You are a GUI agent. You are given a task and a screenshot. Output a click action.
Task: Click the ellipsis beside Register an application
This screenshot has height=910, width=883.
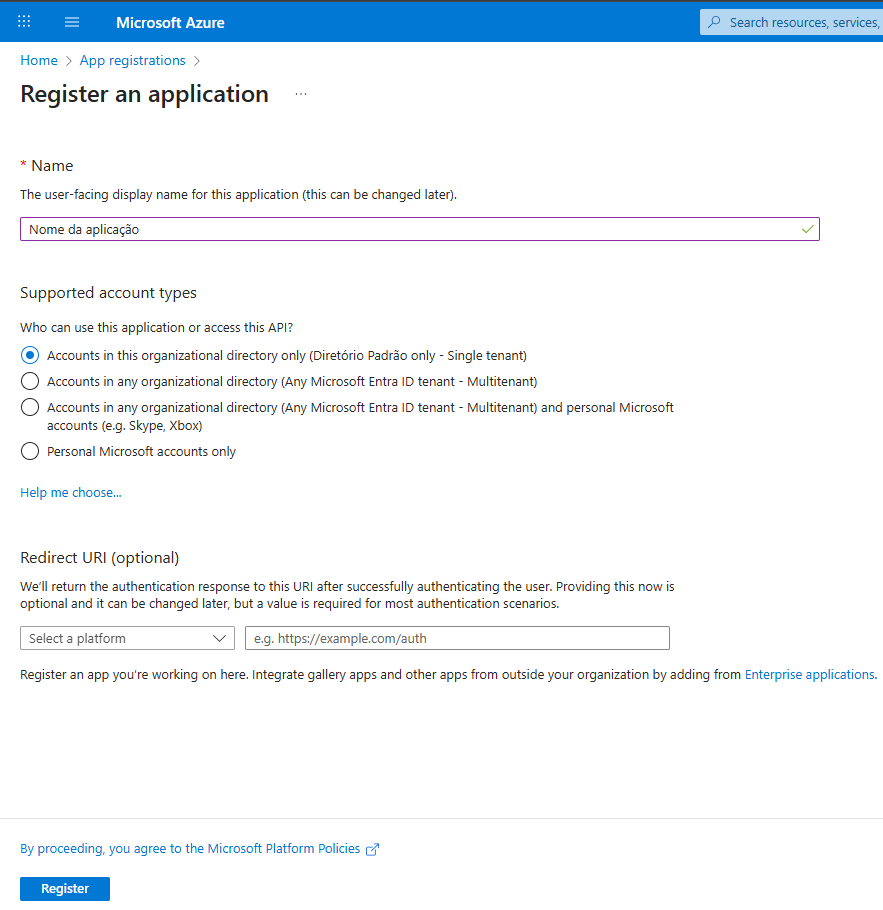point(301,94)
